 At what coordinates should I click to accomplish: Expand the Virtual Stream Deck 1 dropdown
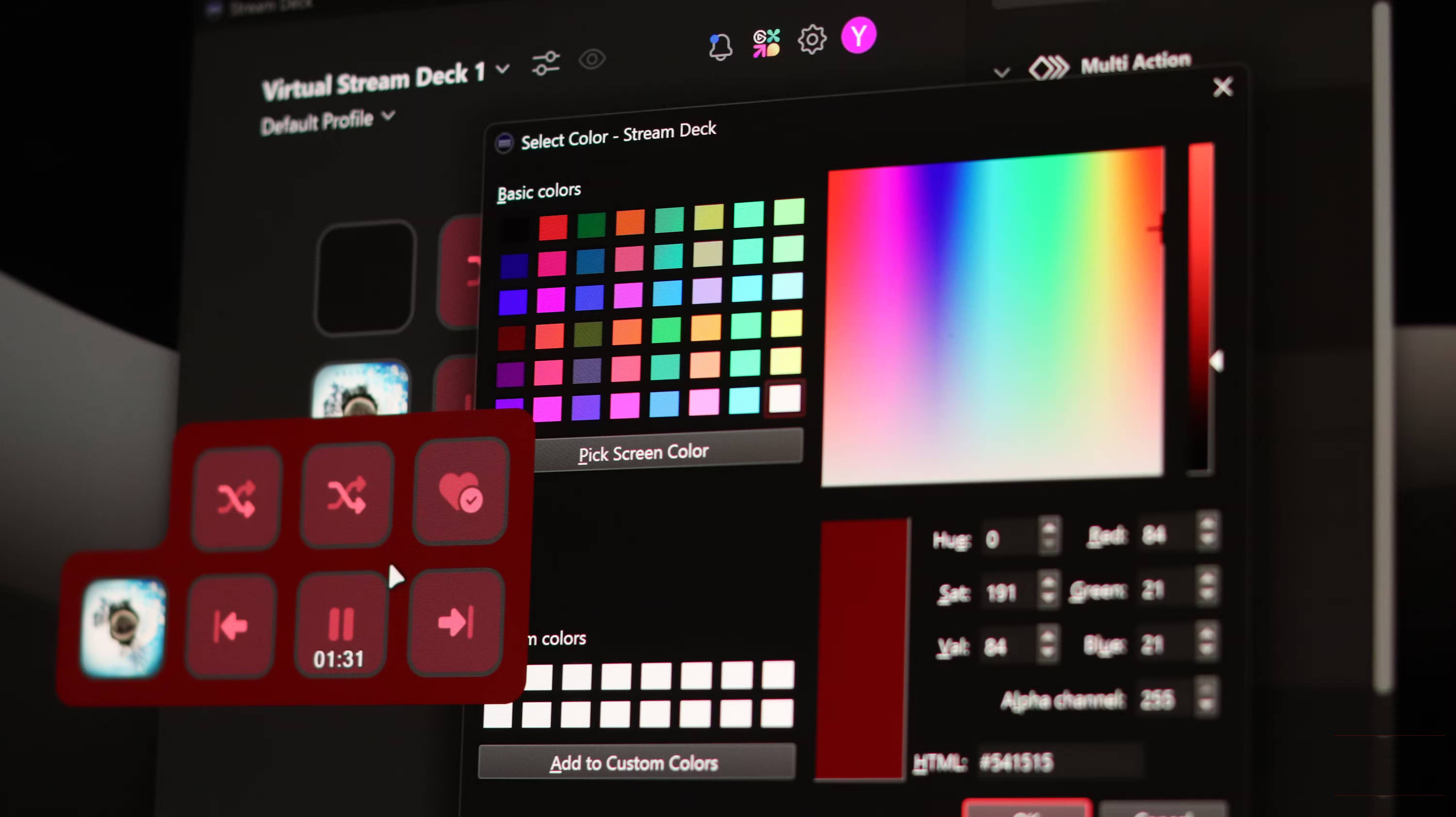[503, 69]
